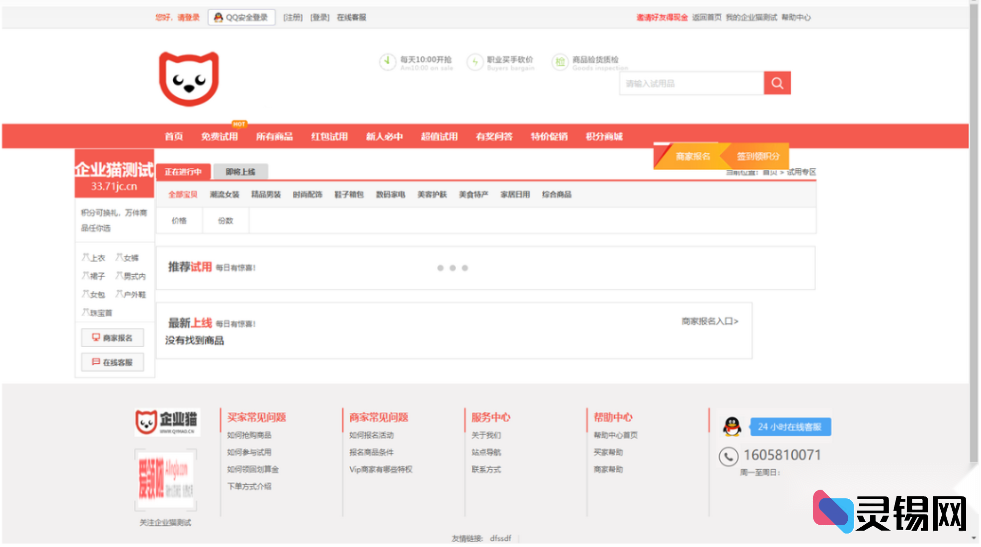981x547 pixels.
Task: Click the sidebar 商家报名 button
Action: (113, 338)
